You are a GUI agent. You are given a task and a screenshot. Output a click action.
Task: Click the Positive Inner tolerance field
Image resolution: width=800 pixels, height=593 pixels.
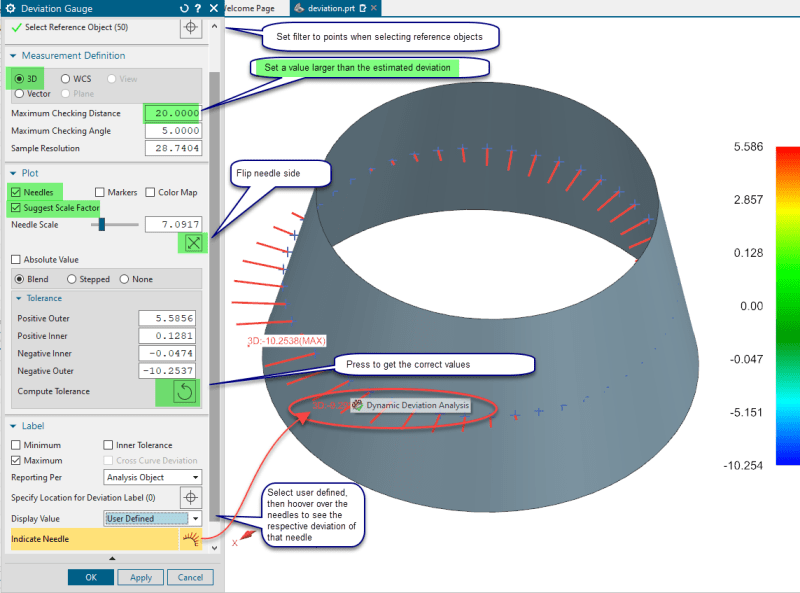click(x=167, y=336)
